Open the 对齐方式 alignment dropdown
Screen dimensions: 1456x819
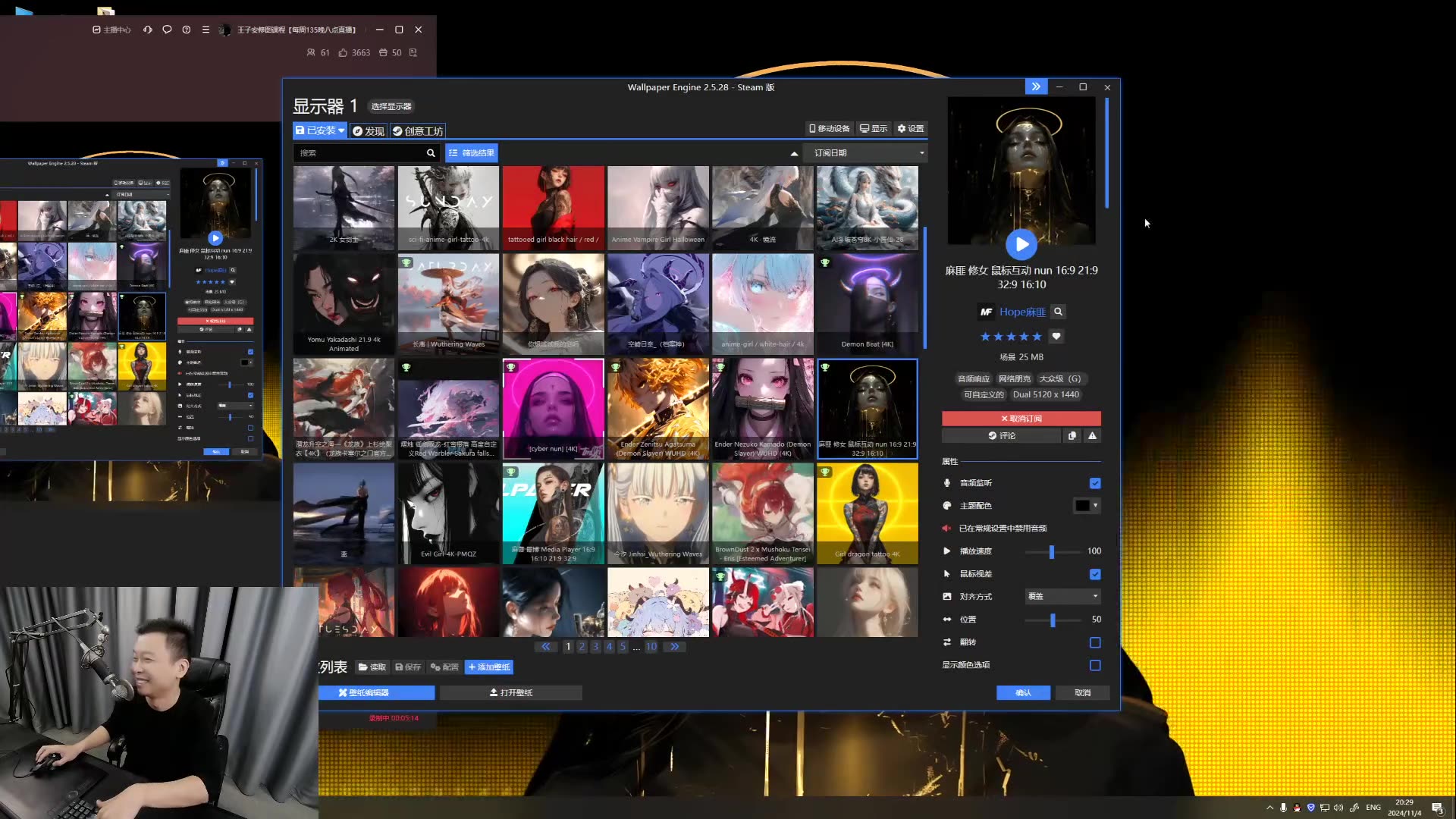click(x=1062, y=597)
